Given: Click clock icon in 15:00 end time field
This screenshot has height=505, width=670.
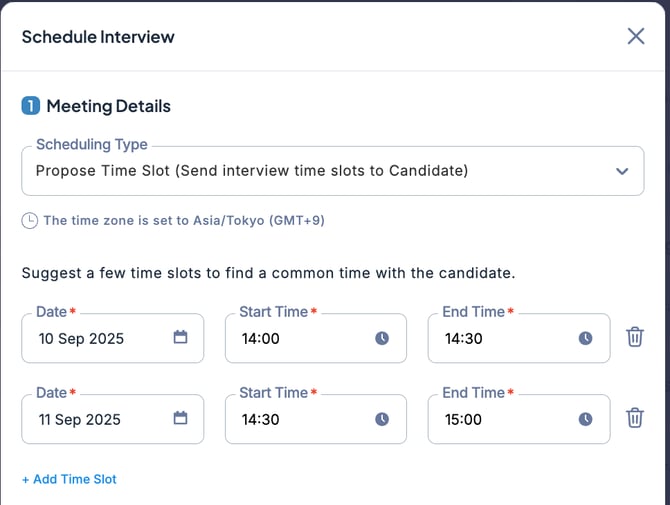Looking at the screenshot, I should coord(585,419).
